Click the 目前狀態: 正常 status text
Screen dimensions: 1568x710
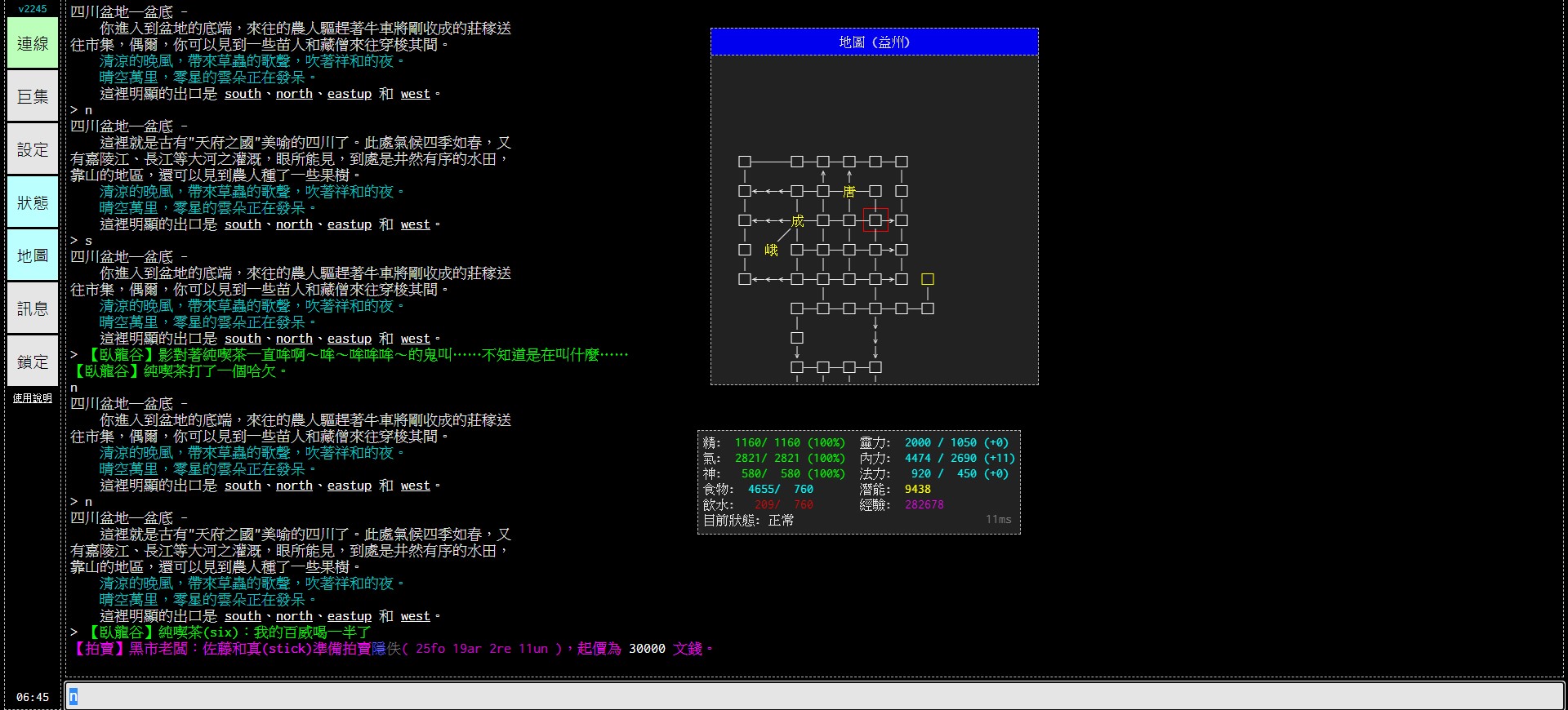[748, 520]
